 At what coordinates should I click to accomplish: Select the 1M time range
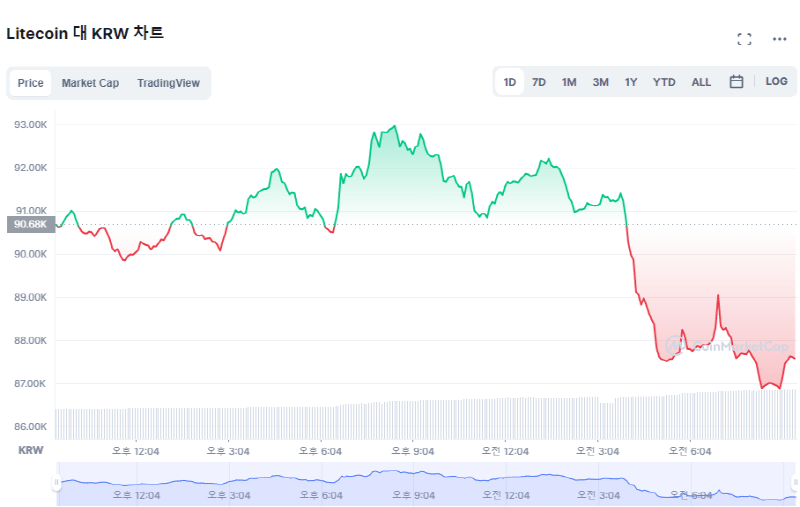coord(569,82)
